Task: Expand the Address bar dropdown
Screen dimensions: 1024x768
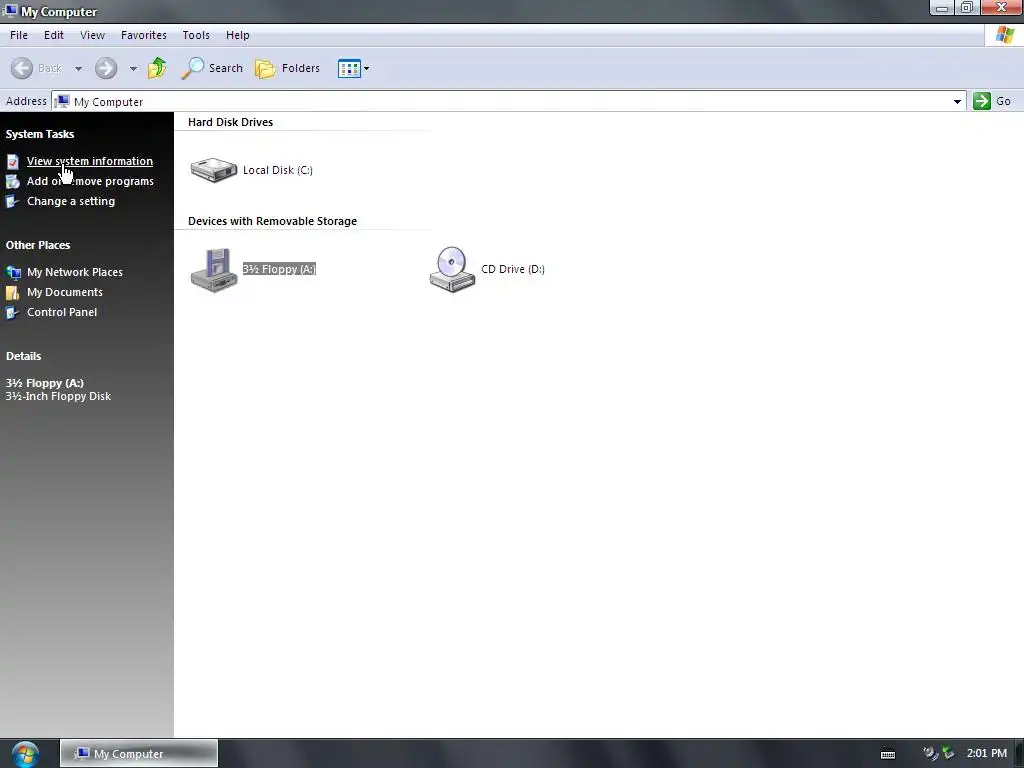Action: tap(957, 102)
